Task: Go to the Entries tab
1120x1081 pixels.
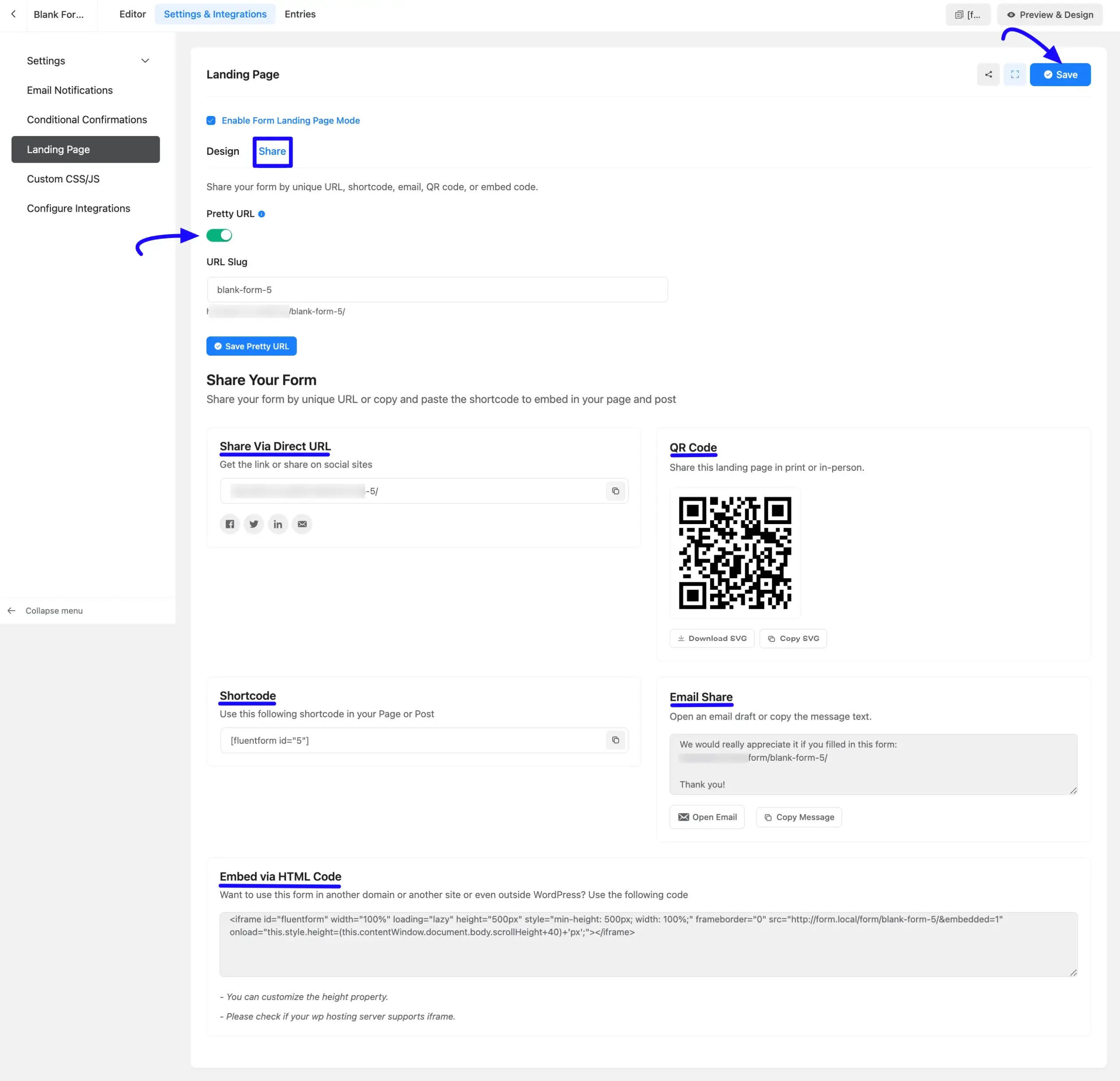Action: (300, 14)
